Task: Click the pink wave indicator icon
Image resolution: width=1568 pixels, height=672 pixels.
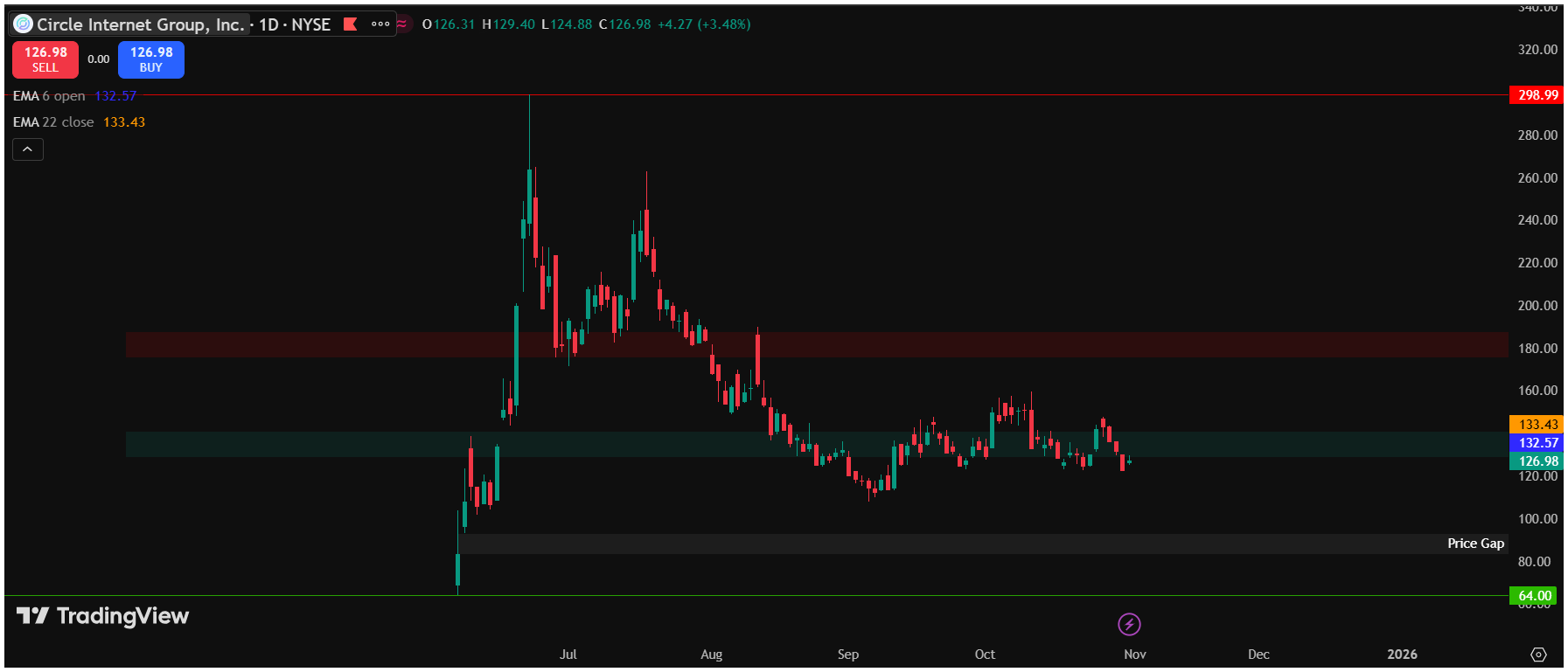Action: click(401, 24)
